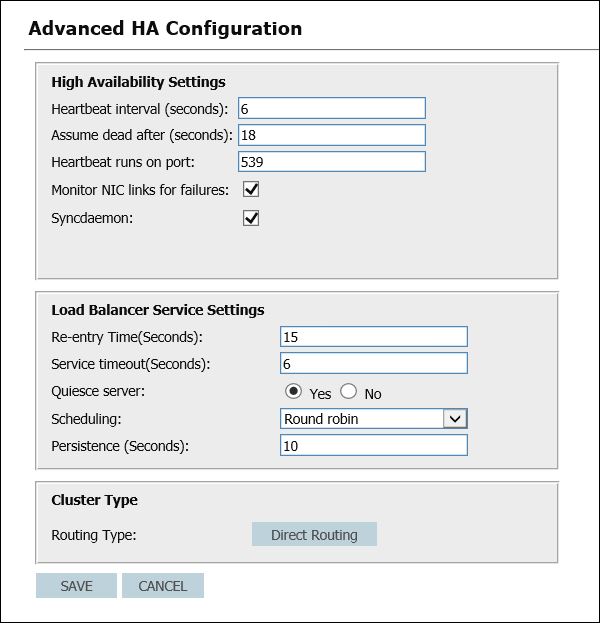Click the Heartbeat interval (seconds) label
600x623 pixels.
pos(140,109)
